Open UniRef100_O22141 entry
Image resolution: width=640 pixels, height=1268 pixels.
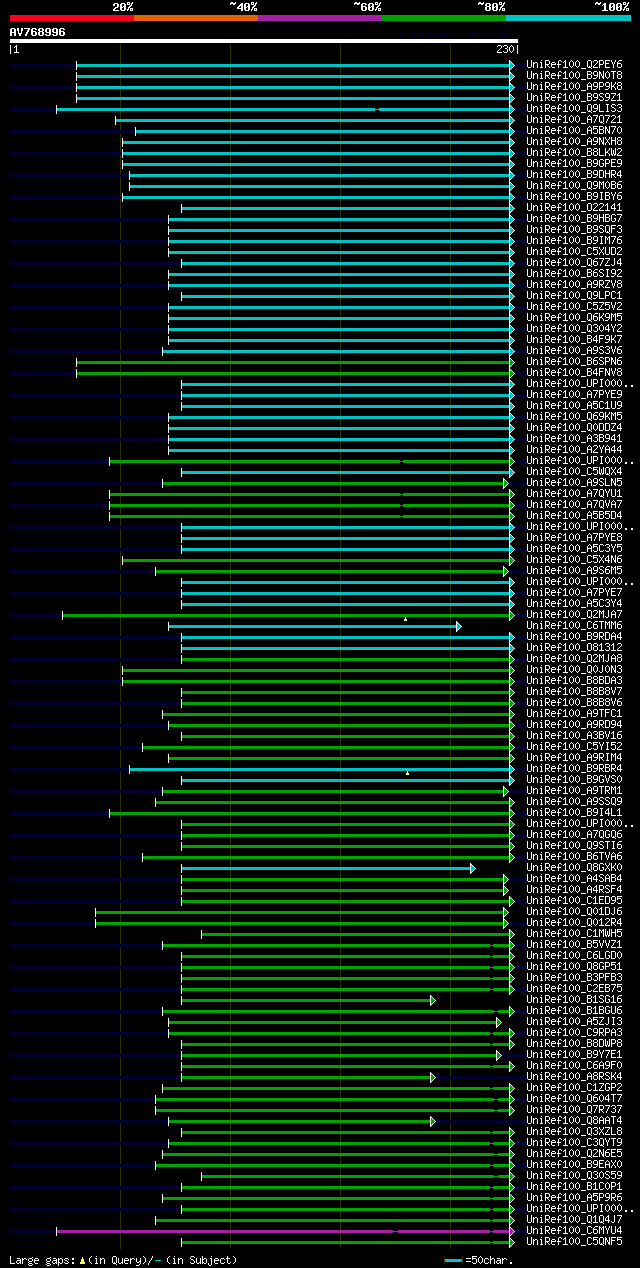click(x=574, y=208)
